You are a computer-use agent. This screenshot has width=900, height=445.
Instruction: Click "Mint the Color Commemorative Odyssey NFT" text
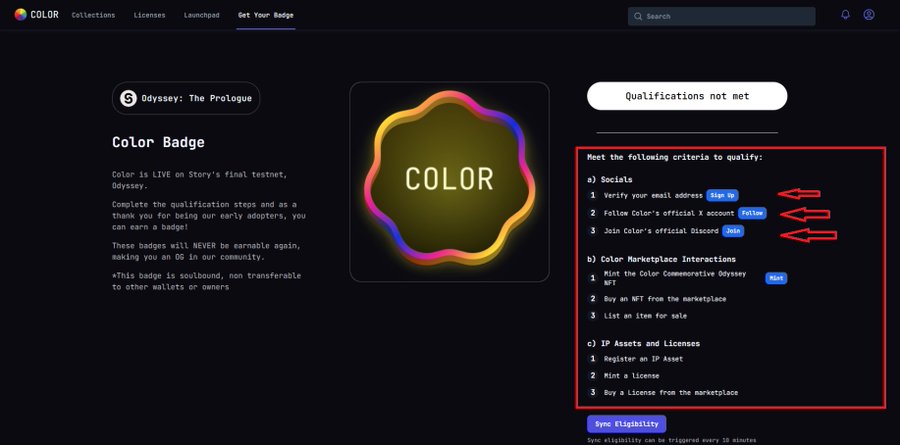tap(675, 278)
